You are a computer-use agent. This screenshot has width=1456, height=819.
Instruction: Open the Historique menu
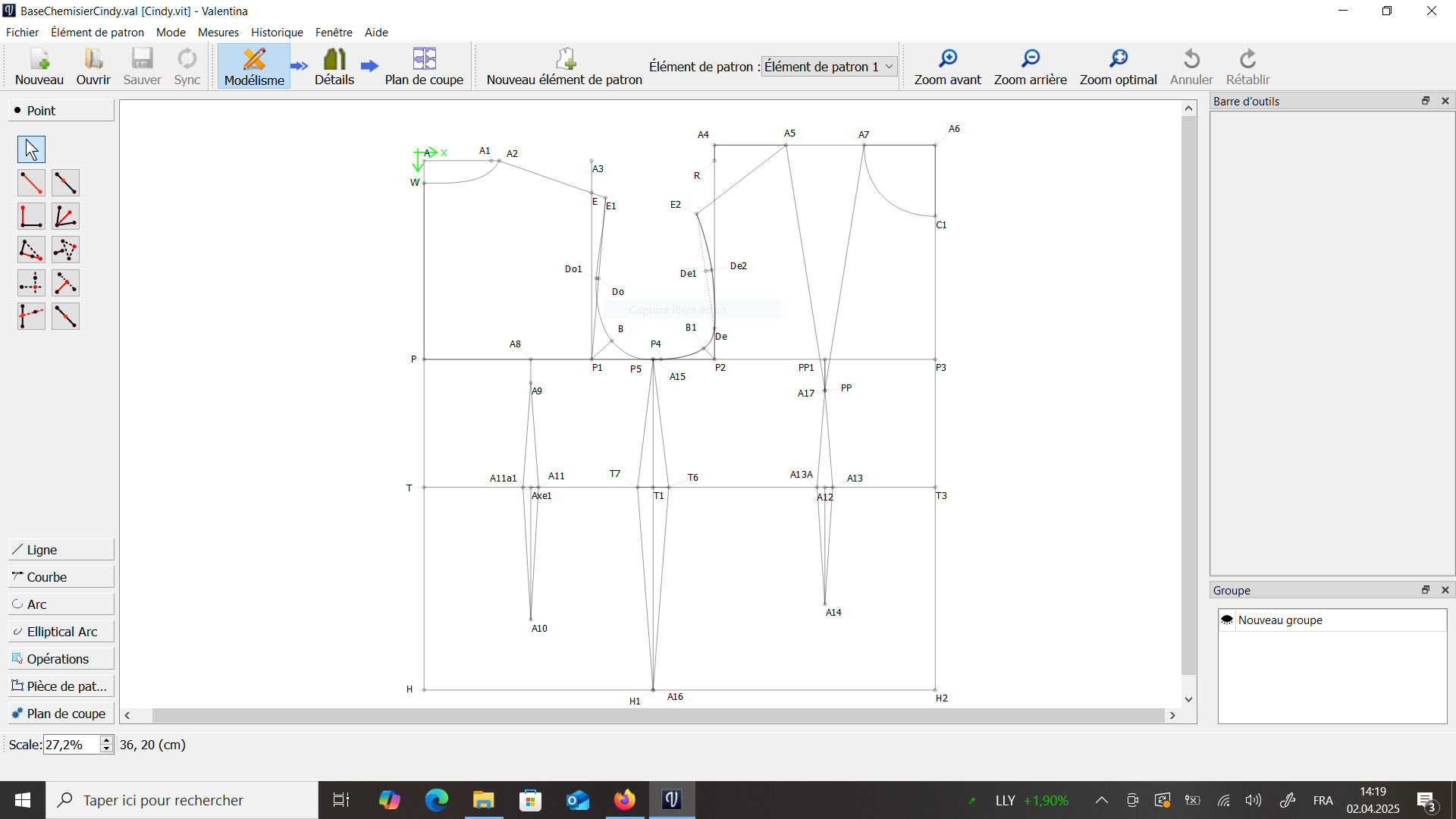[277, 33]
